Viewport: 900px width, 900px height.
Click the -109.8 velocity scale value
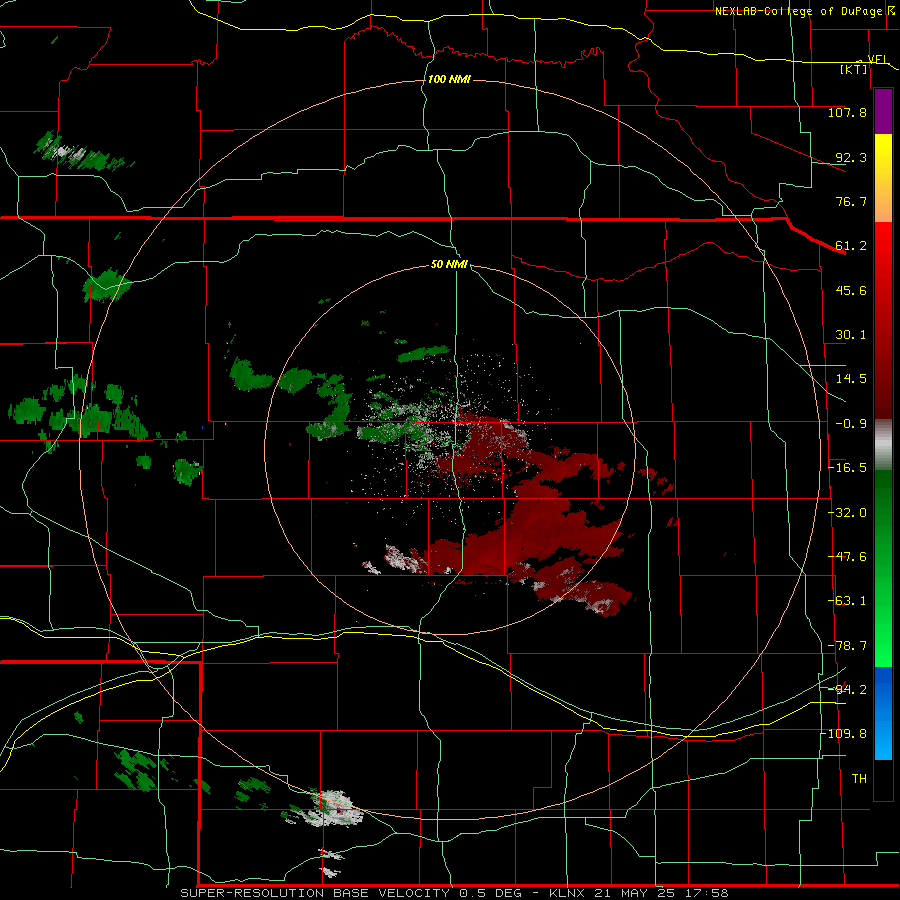[x=844, y=734]
